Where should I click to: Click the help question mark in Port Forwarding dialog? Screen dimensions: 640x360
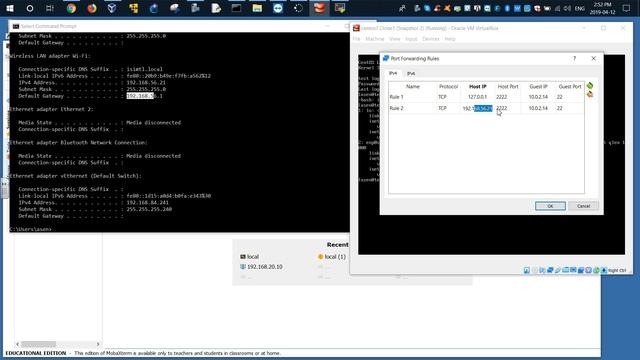pyautogui.click(x=574, y=58)
